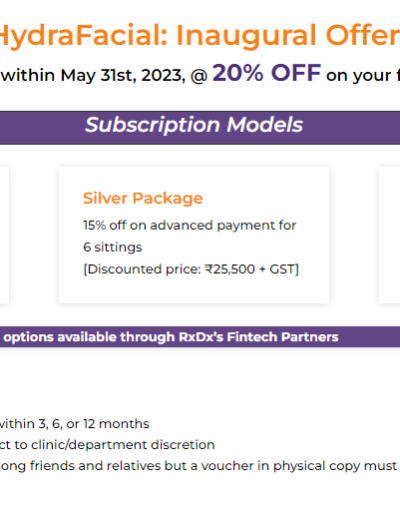
Task: Click the word 'Subscription' in purple header
Action: click(152, 126)
